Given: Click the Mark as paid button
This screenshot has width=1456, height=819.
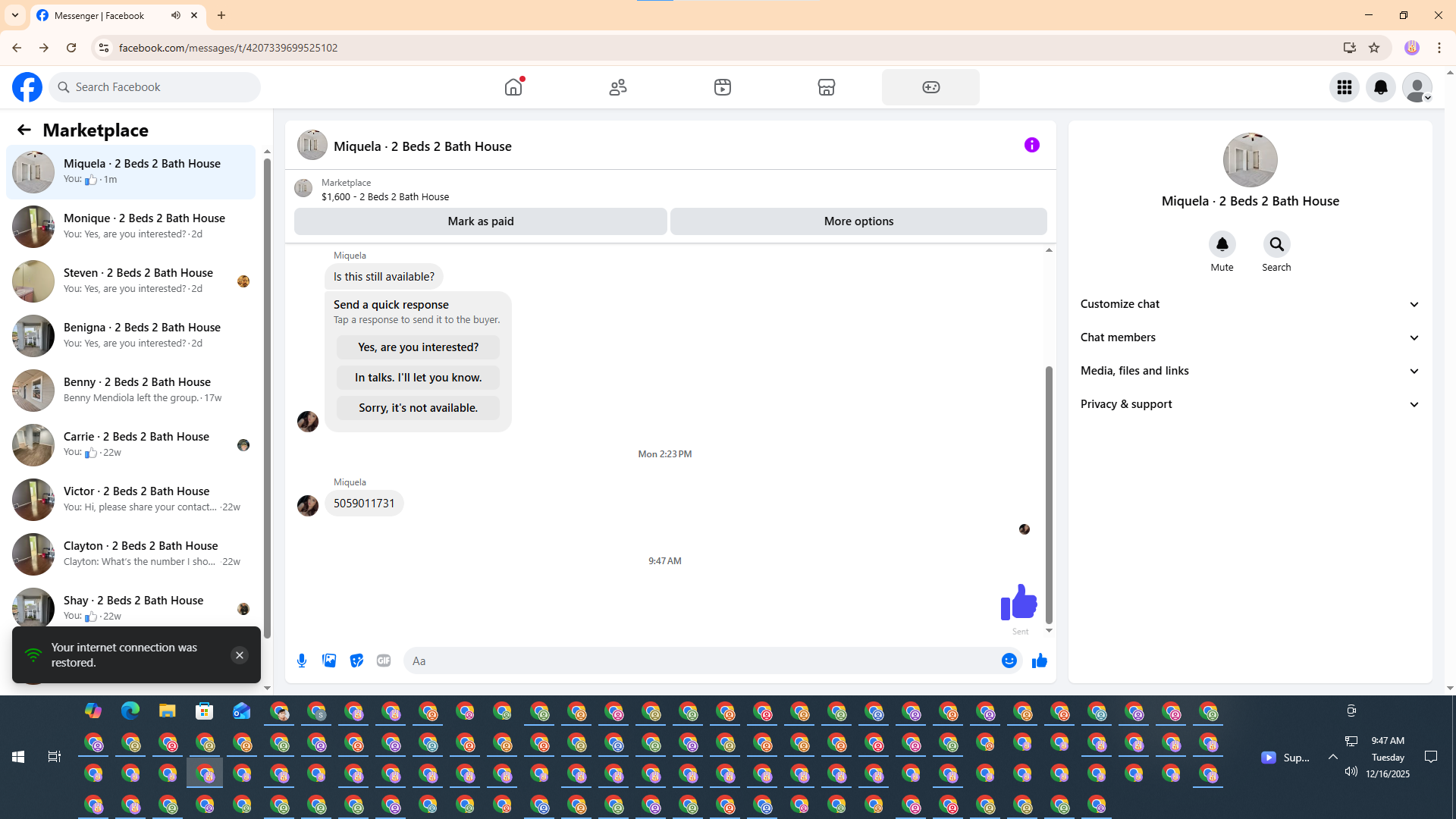Looking at the screenshot, I should click(x=481, y=221).
